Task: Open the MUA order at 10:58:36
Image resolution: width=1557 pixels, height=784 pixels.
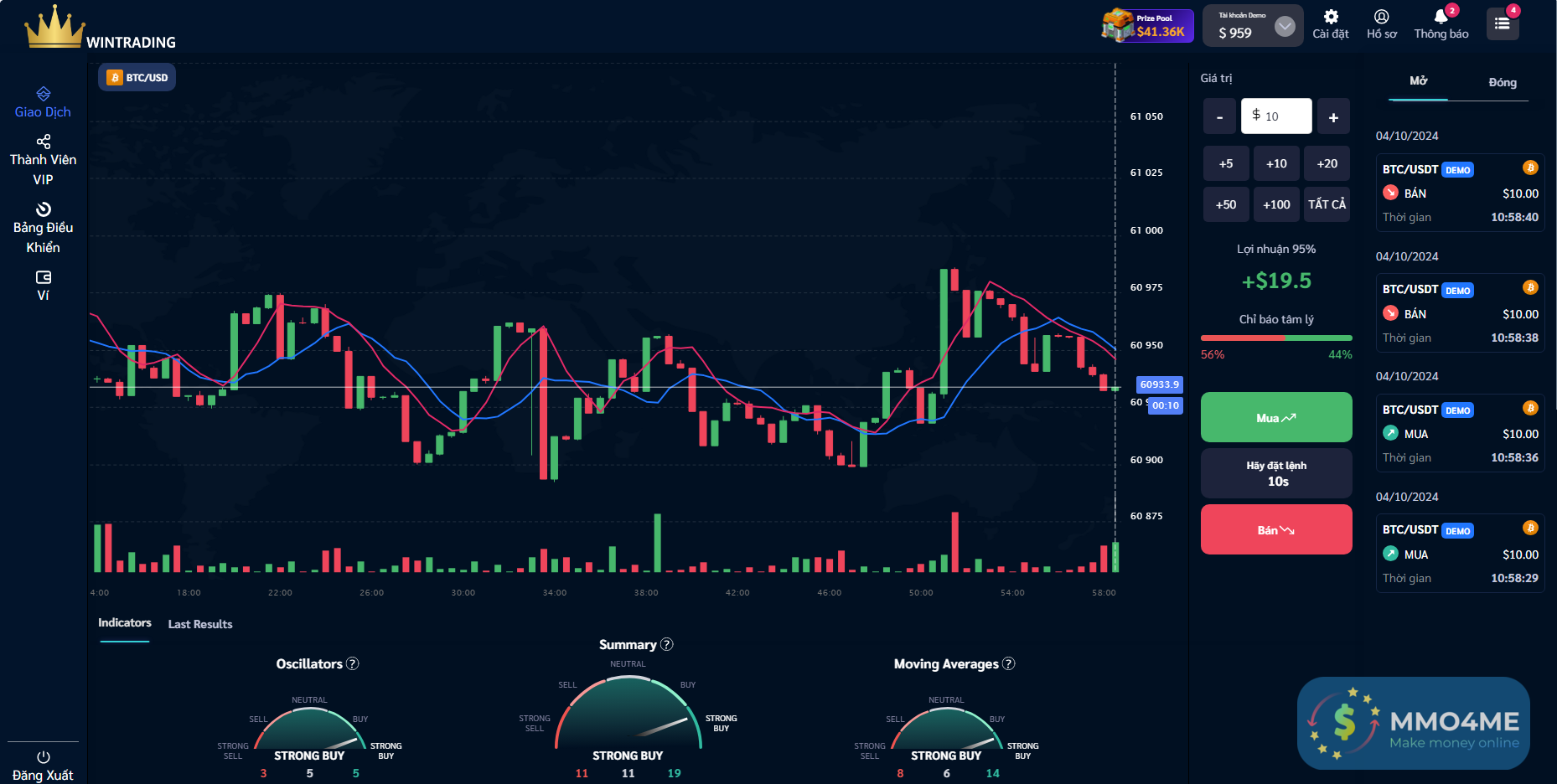Action: (x=1460, y=433)
